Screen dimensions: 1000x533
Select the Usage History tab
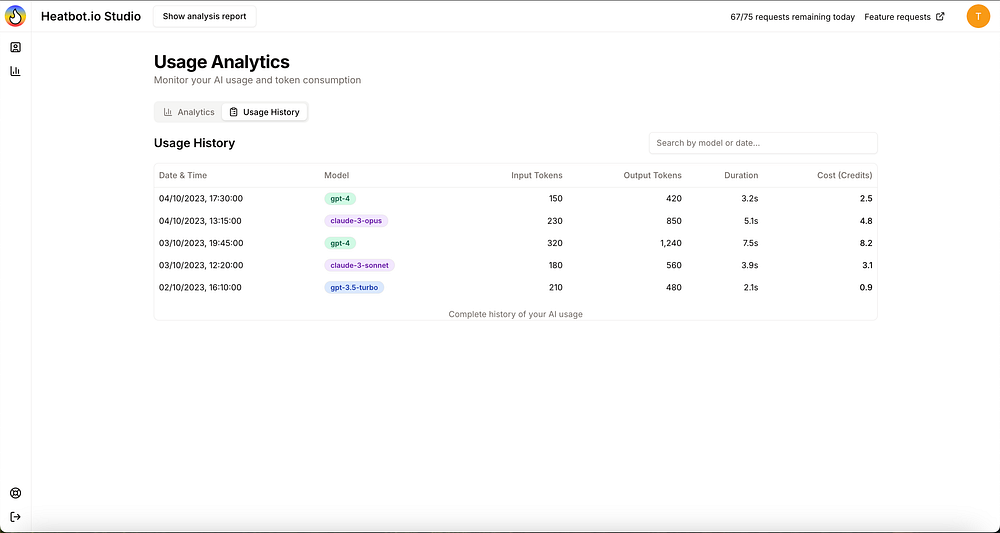pos(265,112)
